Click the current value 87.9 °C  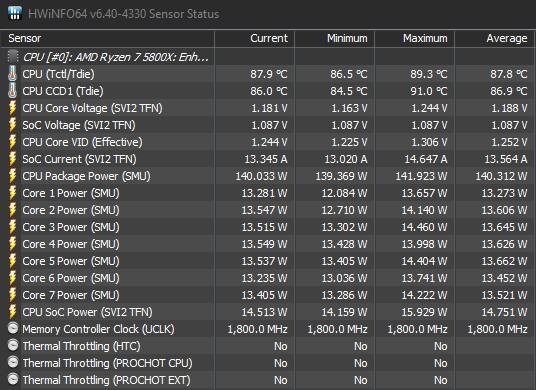click(269, 74)
